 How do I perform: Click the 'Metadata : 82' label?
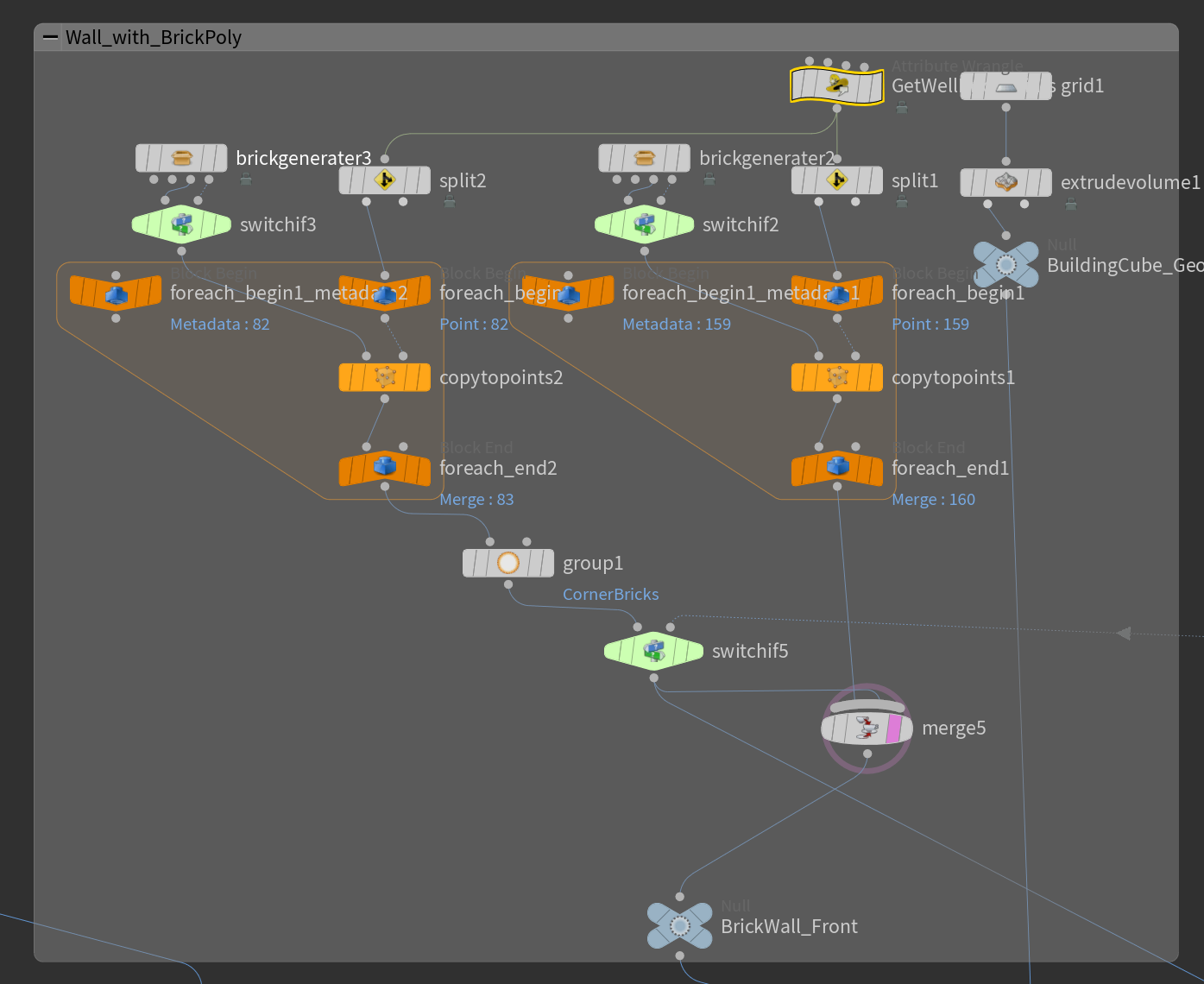point(220,325)
